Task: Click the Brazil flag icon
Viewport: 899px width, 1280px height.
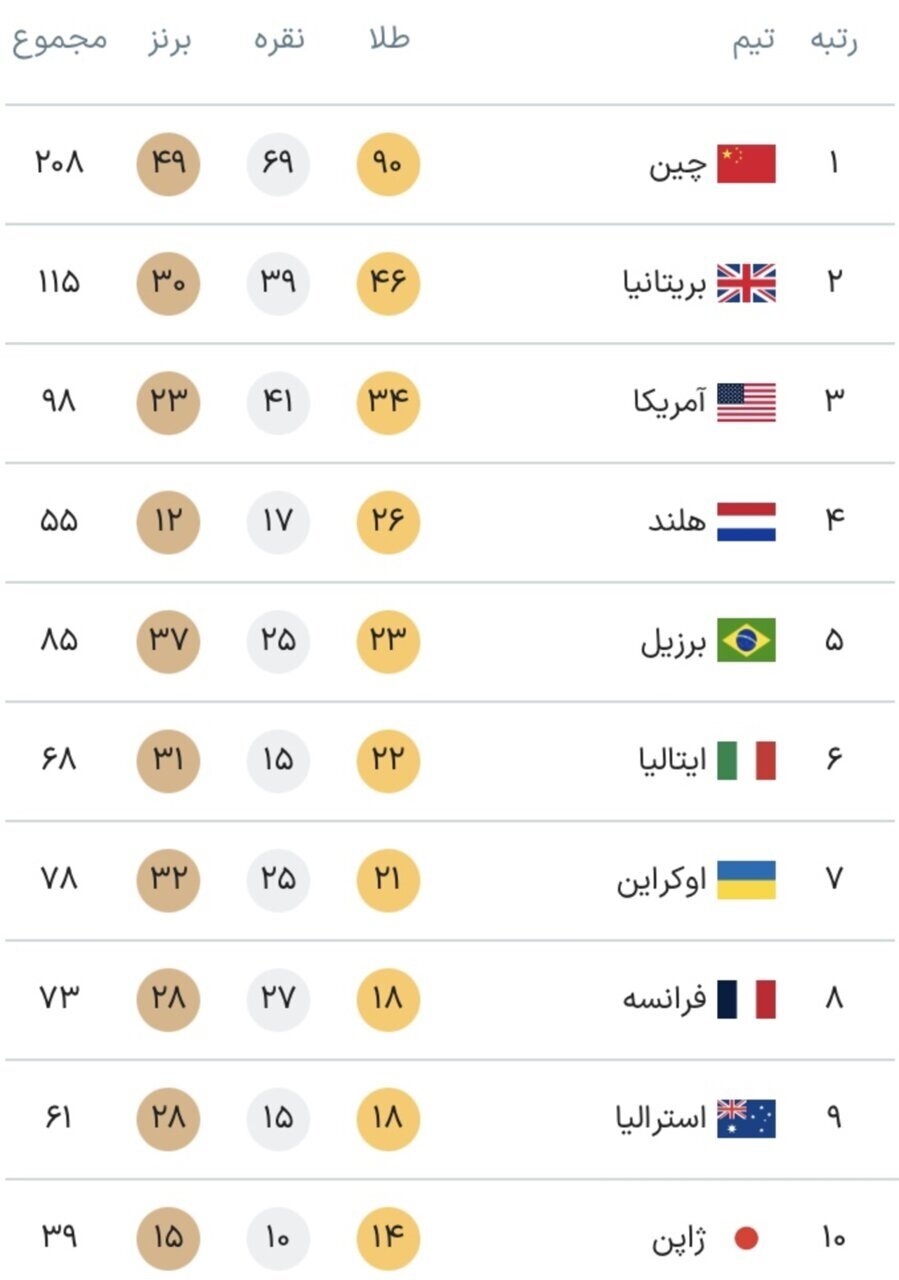Action: pyautogui.click(x=746, y=640)
